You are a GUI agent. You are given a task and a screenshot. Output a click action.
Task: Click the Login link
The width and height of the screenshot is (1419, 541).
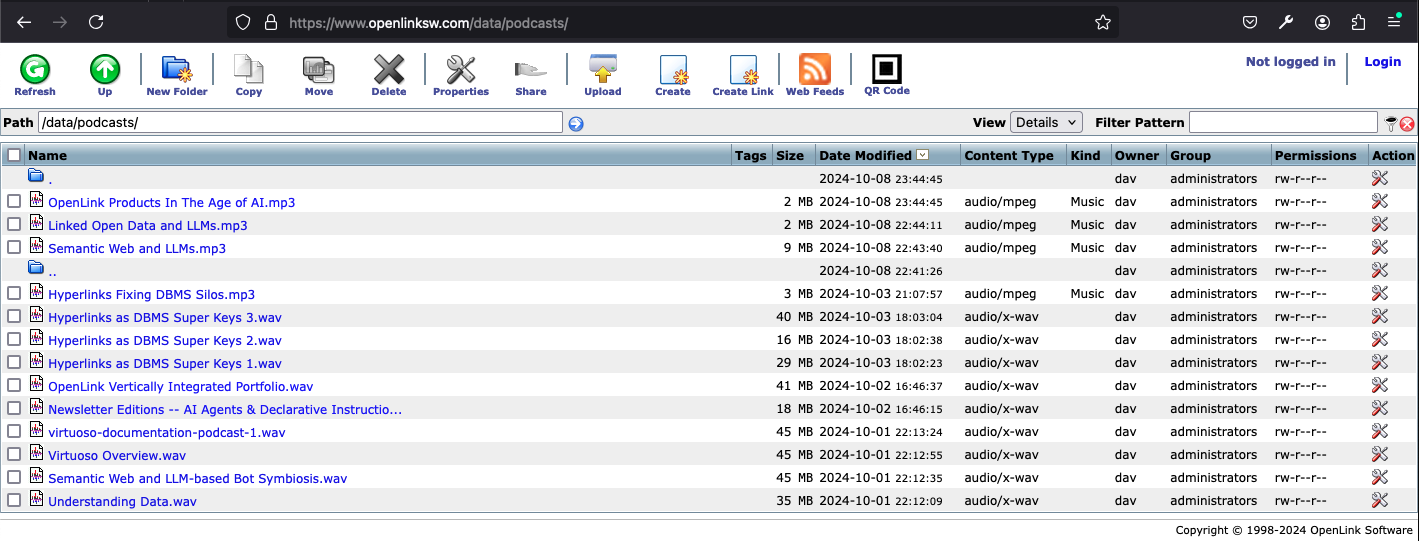(1383, 61)
